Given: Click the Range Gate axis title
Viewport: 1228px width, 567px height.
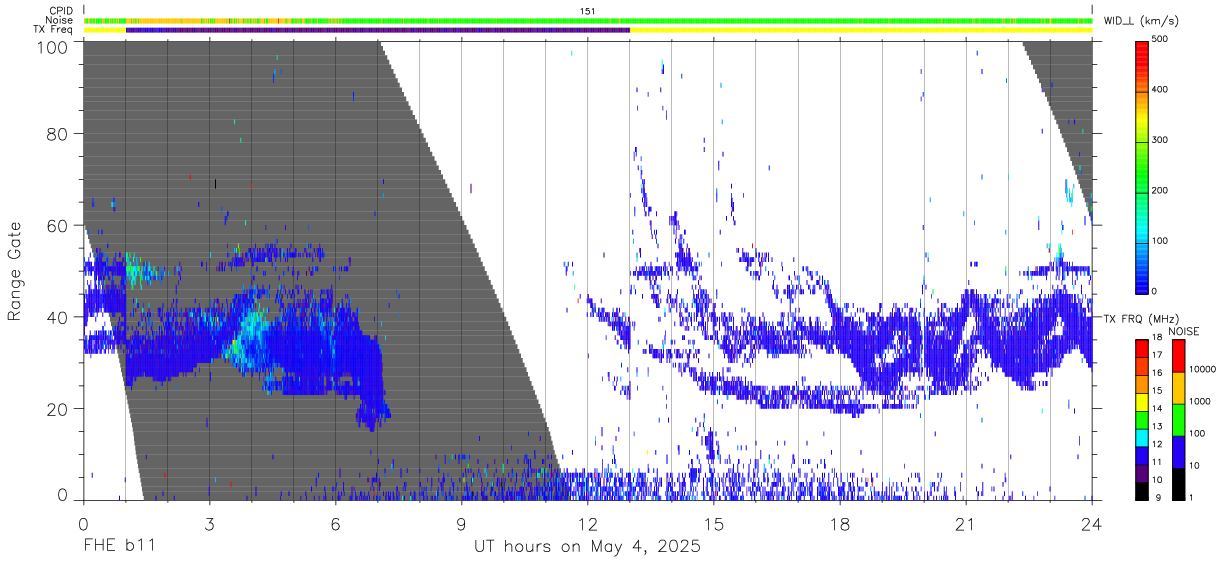Looking at the screenshot, I should click(15, 272).
